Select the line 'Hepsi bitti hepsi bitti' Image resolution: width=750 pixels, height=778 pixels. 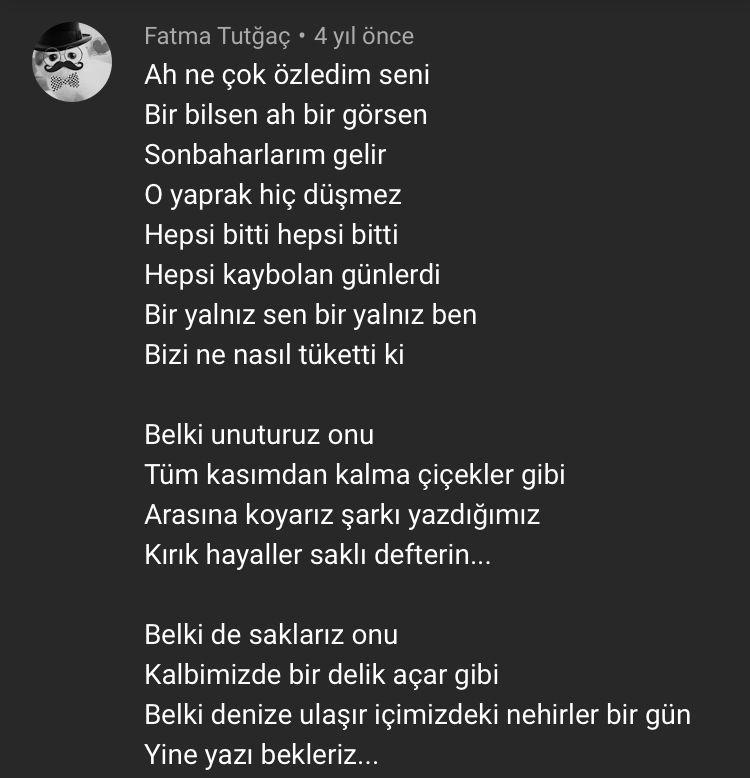[x=271, y=235]
